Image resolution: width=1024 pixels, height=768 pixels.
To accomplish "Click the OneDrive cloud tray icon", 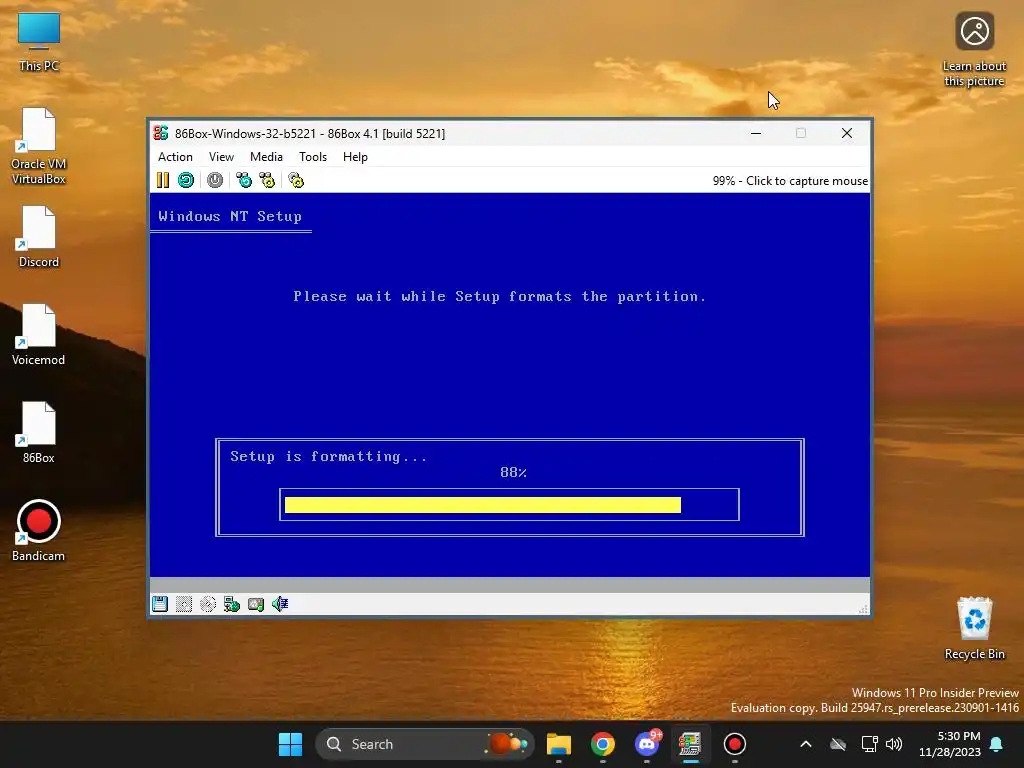I will 838,744.
